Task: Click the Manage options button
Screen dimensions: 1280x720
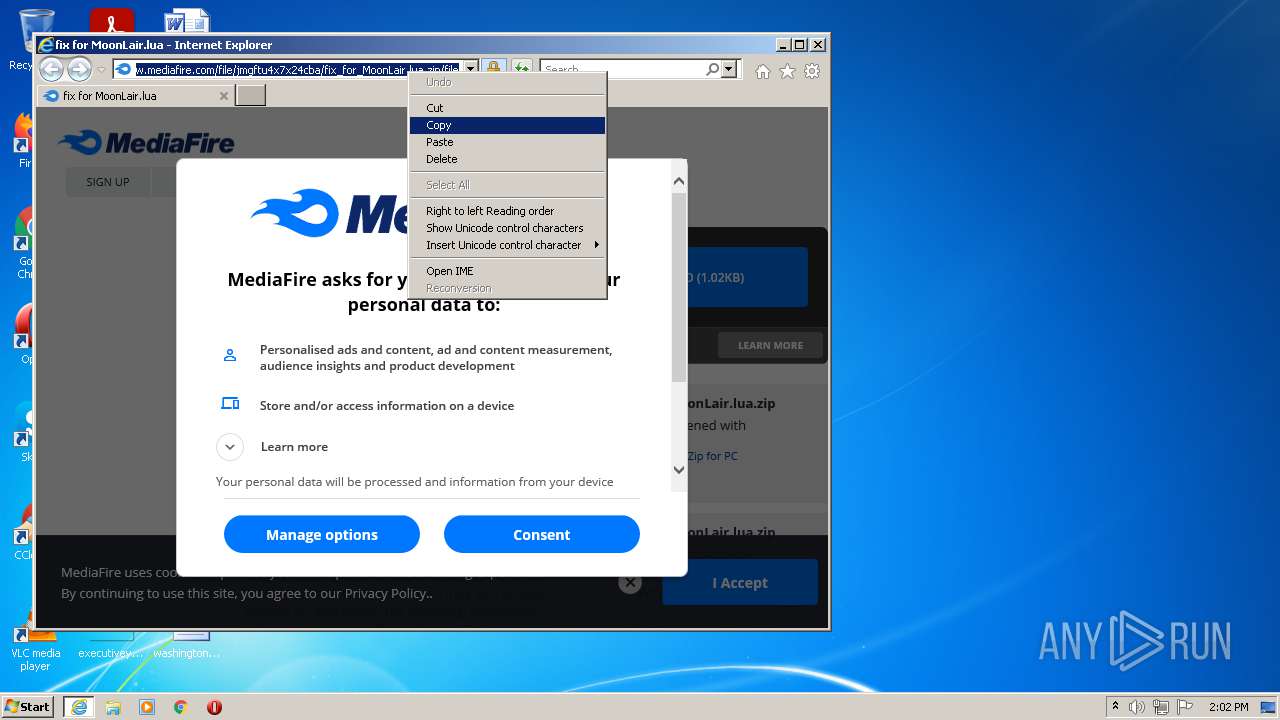Action: pos(322,534)
